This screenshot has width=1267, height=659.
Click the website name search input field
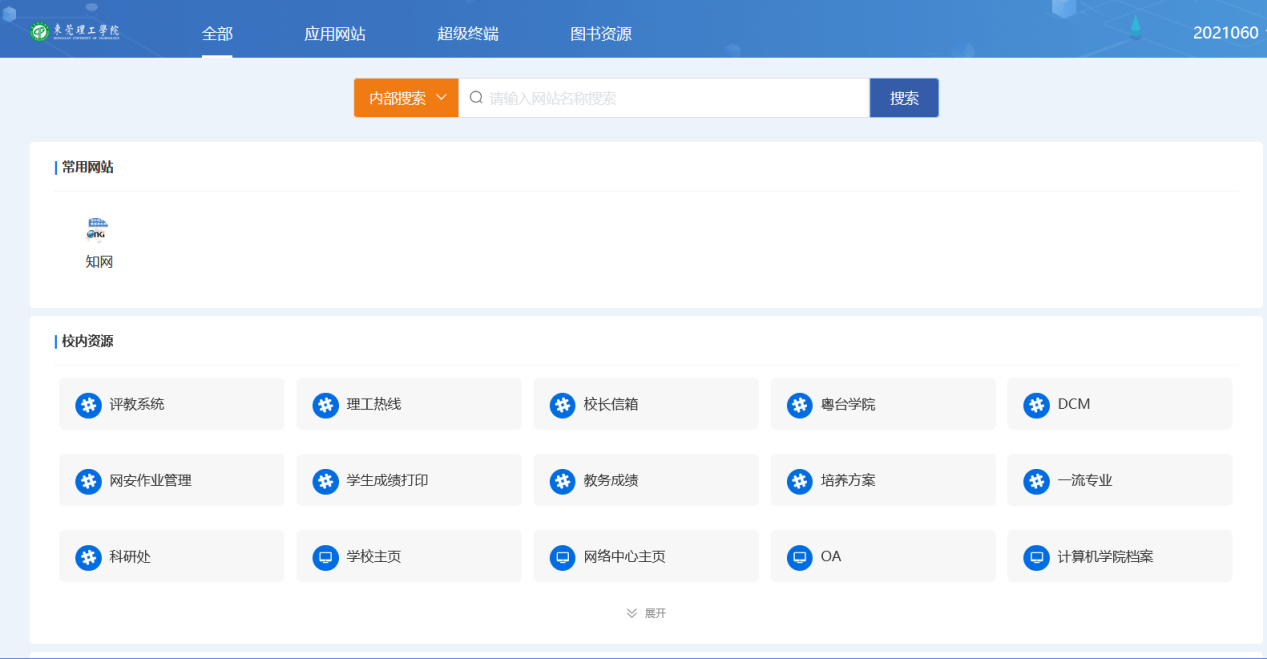point(664,98)
